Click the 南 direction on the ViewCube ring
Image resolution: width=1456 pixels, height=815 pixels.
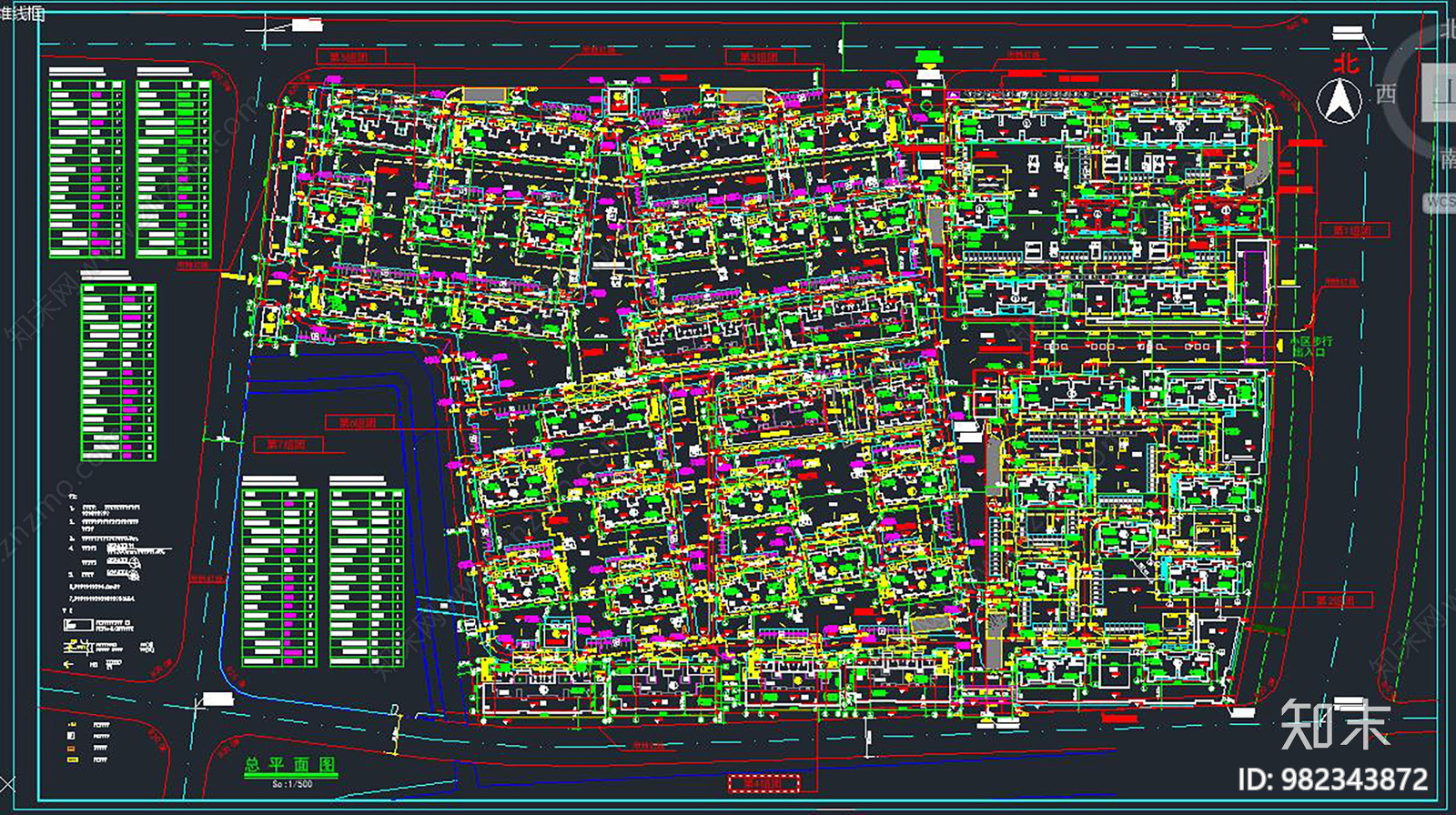tap(1448, 160)
